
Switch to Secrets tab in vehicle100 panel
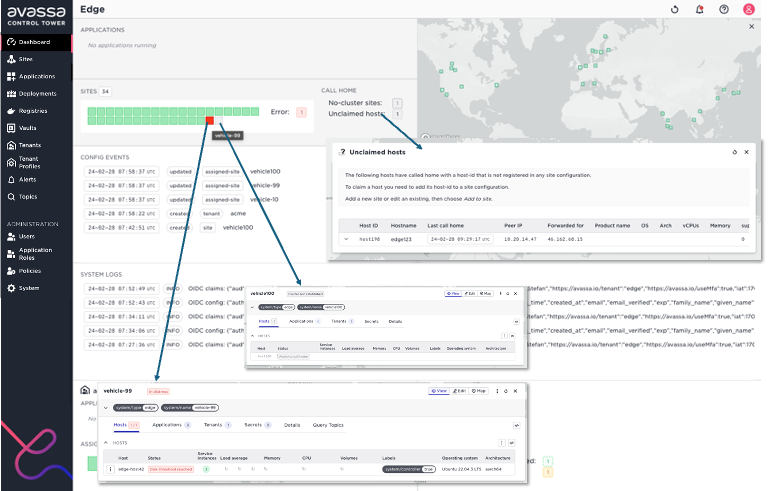tap(371, 321)
